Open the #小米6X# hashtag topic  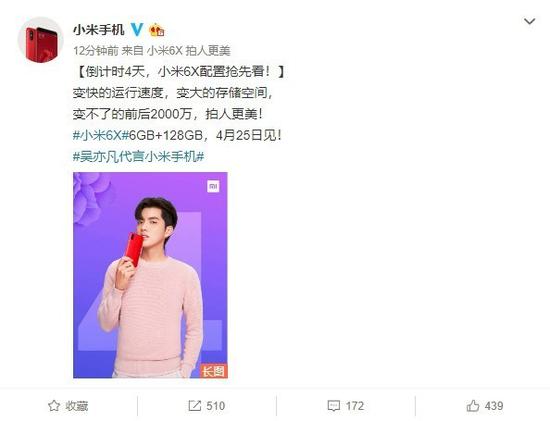pos(101,135)
